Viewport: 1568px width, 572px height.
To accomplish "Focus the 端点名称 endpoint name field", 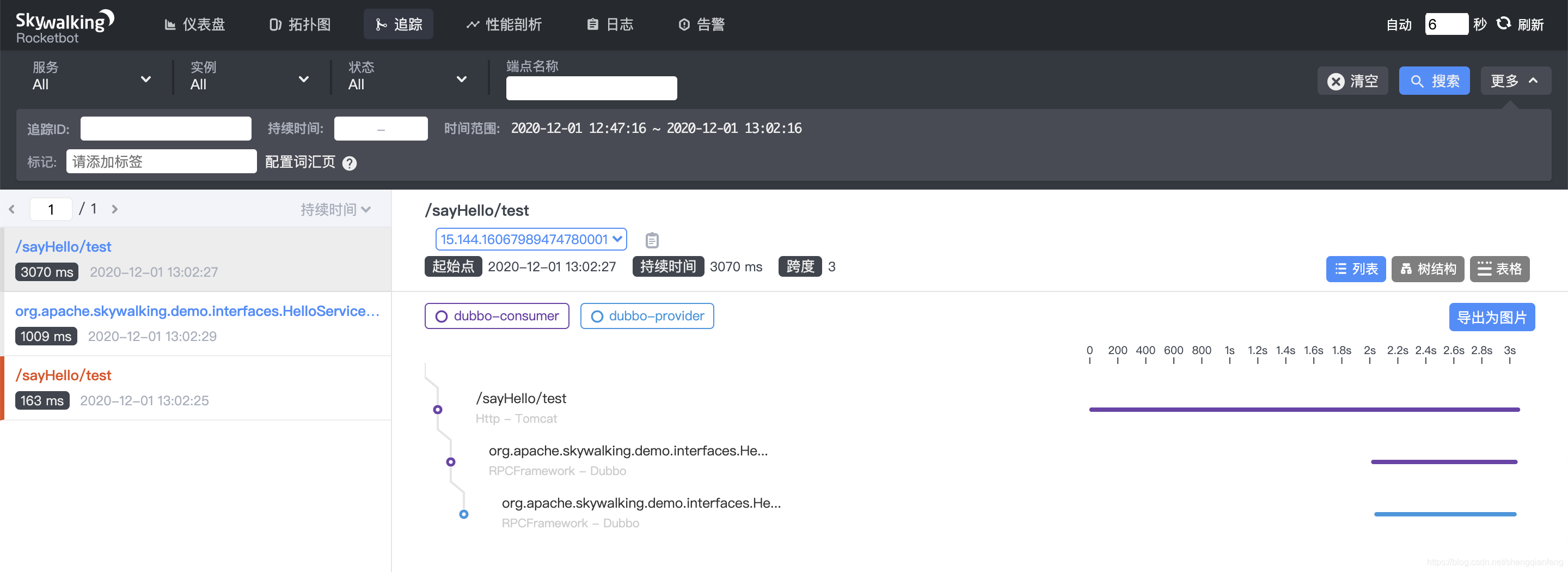I will point(591,88).
